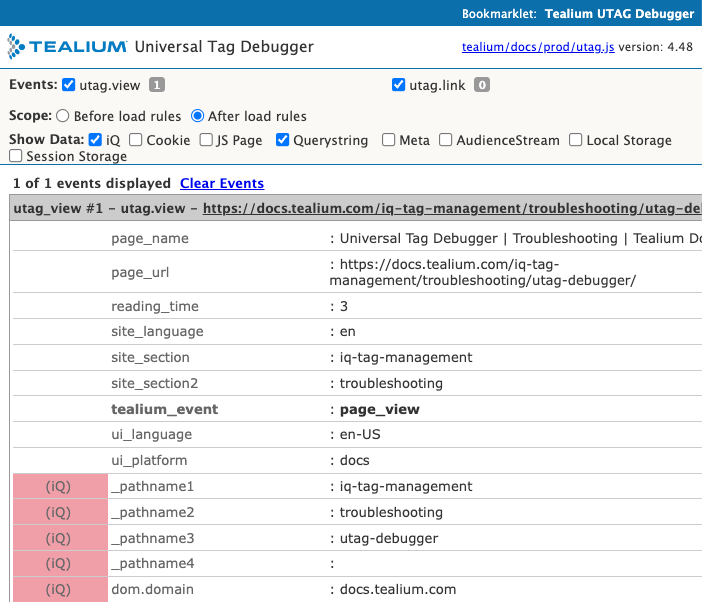The width and height of the screenshot is (702, 602).
Task: Click the site_section2 value troubleshooting
Action: (391, 383)
